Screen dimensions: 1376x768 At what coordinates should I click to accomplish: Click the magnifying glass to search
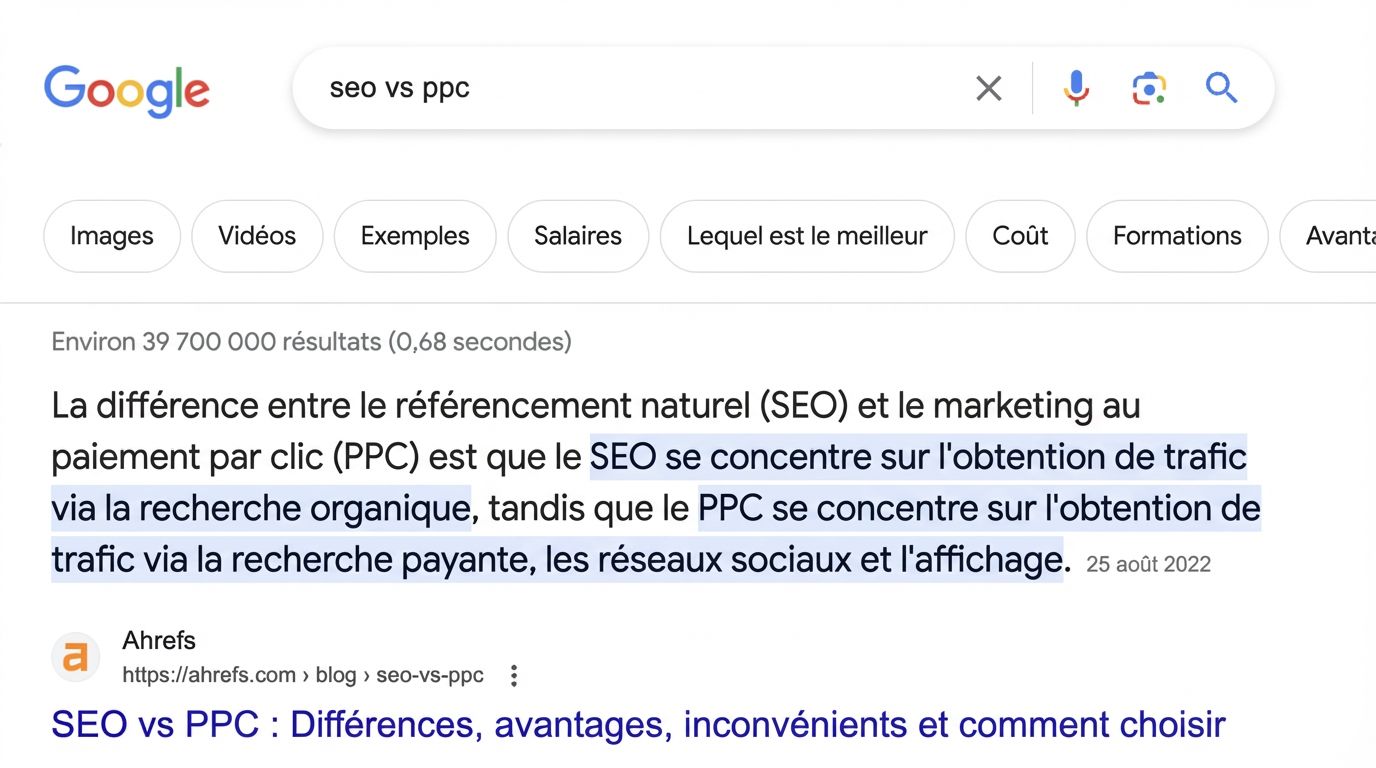1221,88
